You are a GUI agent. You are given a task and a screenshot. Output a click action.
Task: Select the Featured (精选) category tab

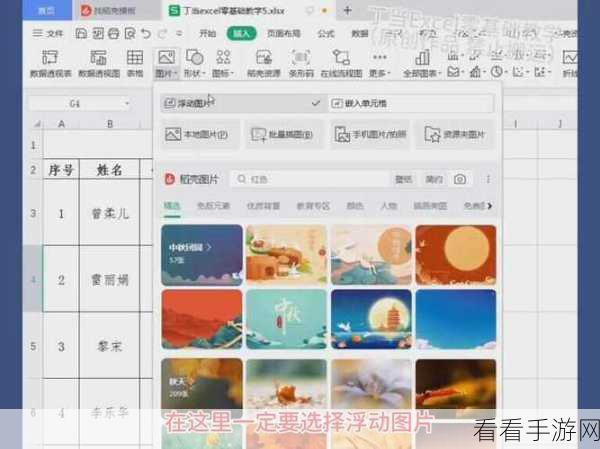[x=172, y=206]
